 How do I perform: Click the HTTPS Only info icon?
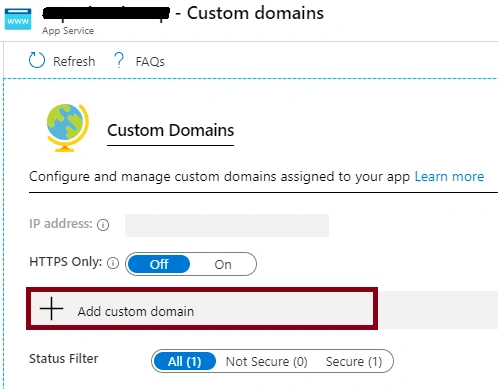pos(113,263)
